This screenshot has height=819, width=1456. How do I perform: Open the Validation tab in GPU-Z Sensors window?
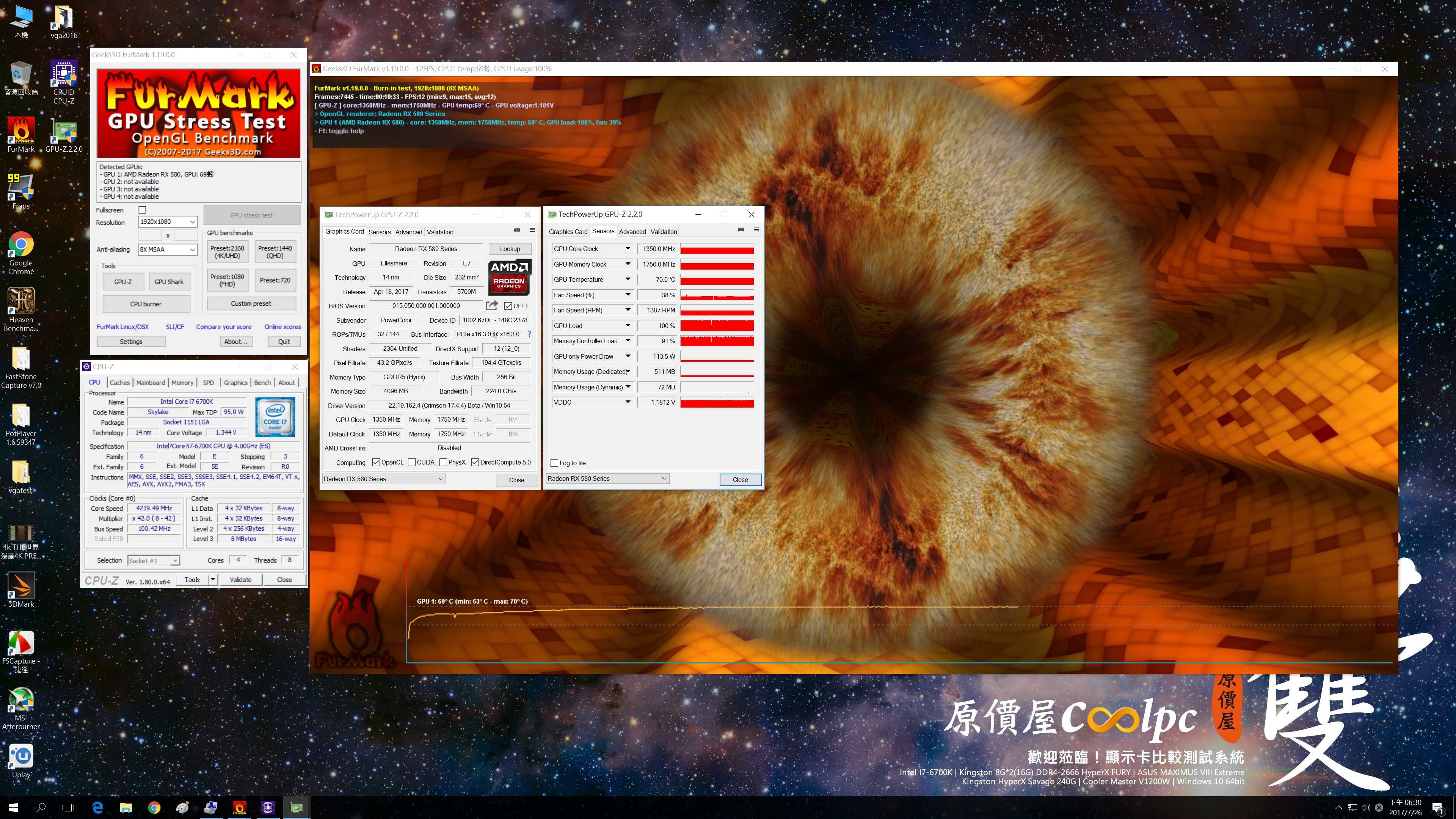tap(664, 231)
